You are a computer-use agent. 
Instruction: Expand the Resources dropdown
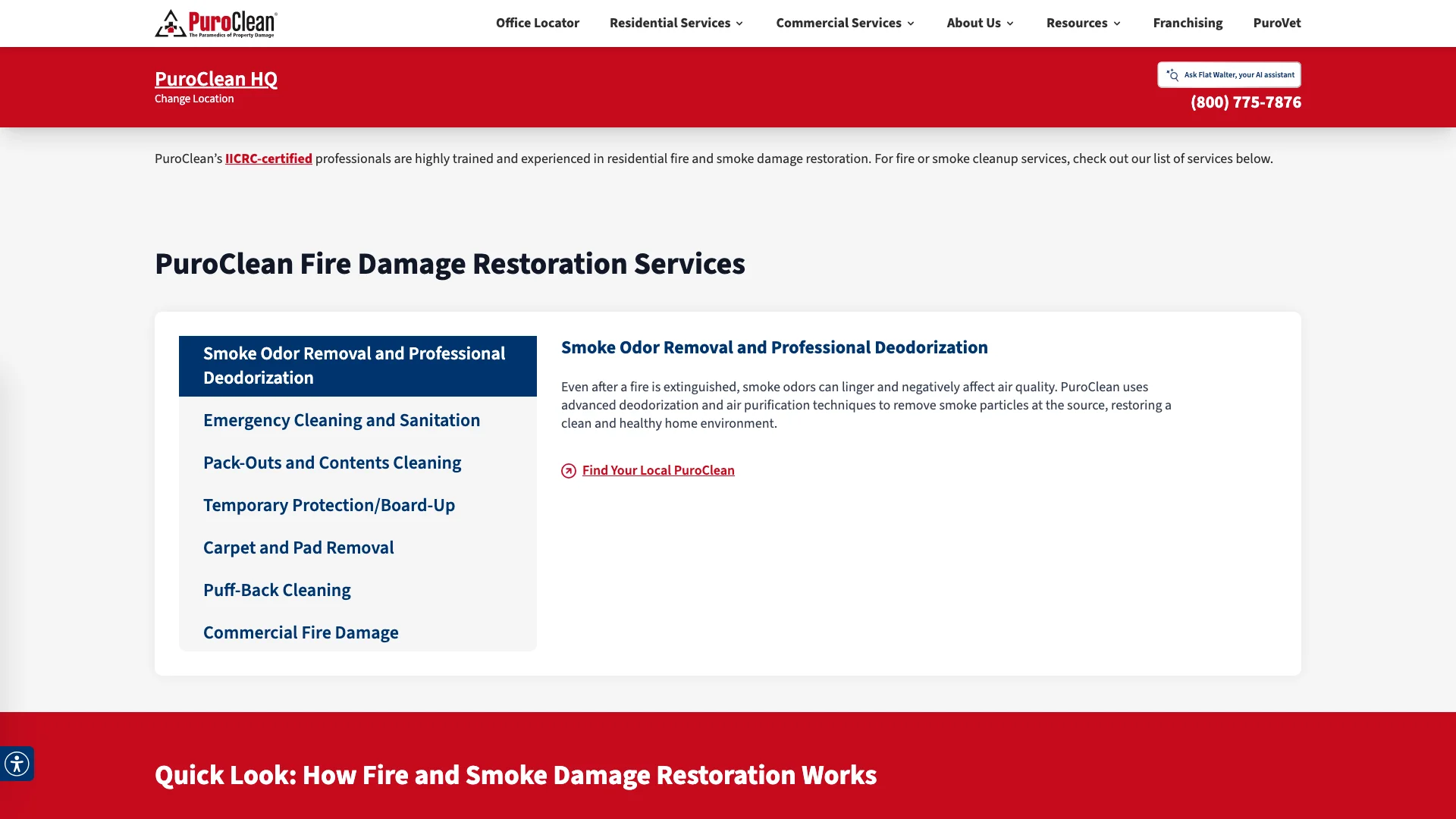pyautogui.click(x=1082, y=23)
